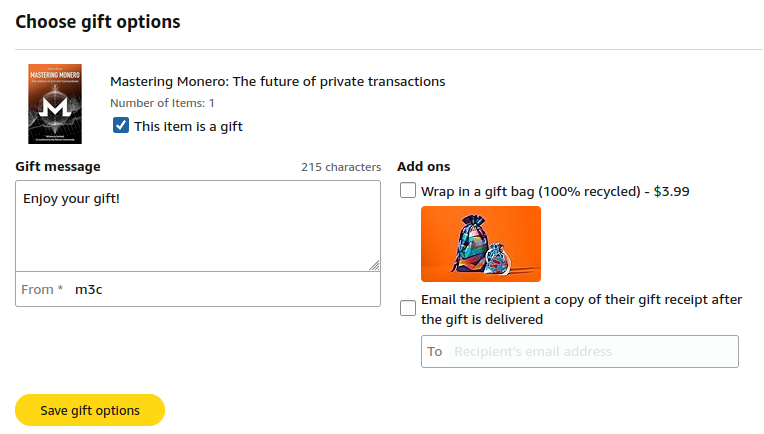The image size is (764, 434).
Task: Click the gift message resize handle
Action: (x=375, y=265)
